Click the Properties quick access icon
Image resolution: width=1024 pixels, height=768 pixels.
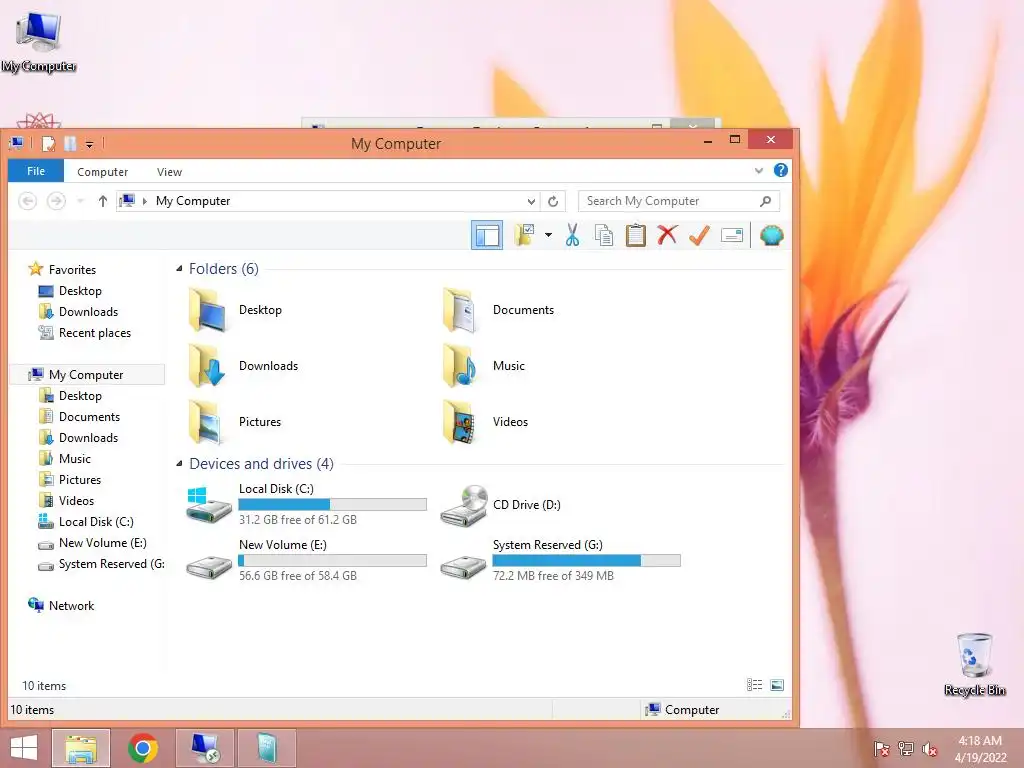click(48, 143)
